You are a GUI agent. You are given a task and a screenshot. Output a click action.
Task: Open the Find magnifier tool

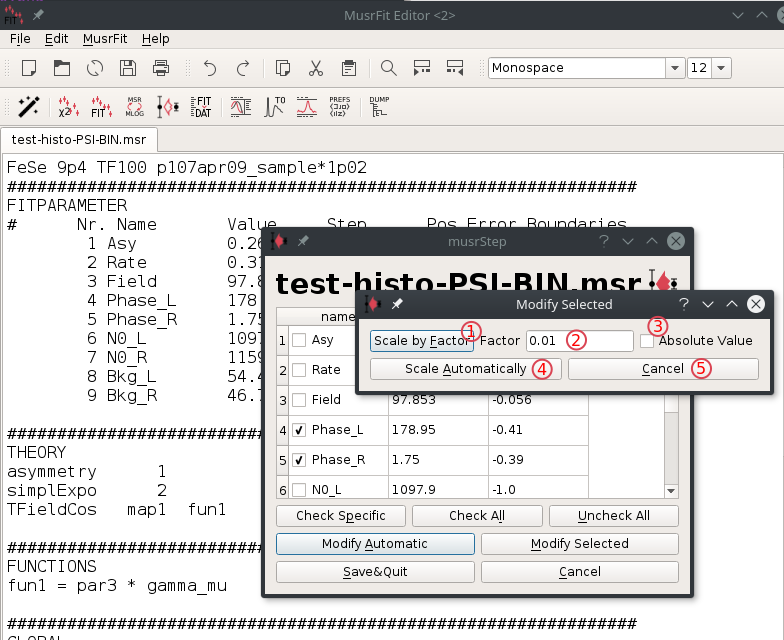(x=389, y=68)
